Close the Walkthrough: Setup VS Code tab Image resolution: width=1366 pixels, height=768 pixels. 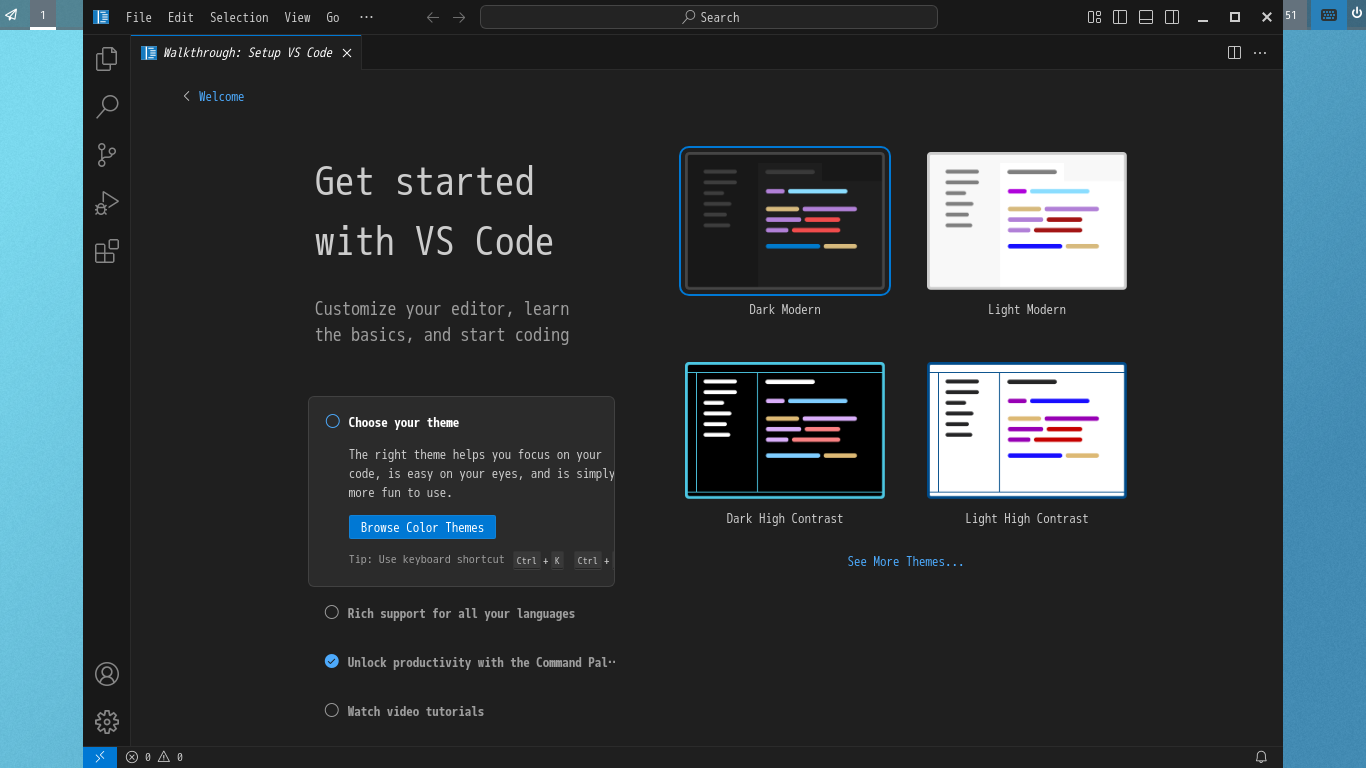tap(347, 53)
